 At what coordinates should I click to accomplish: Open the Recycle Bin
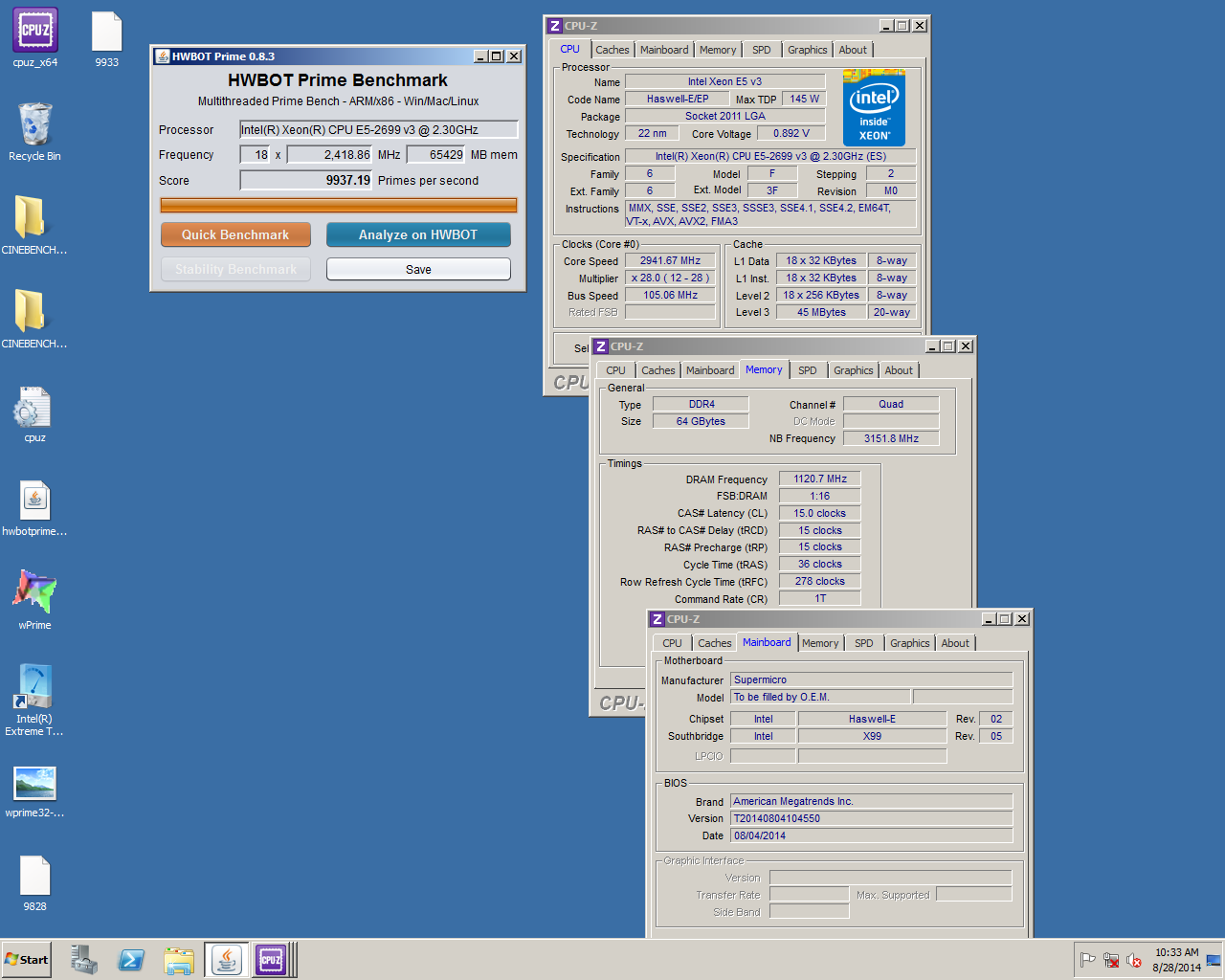34,132
